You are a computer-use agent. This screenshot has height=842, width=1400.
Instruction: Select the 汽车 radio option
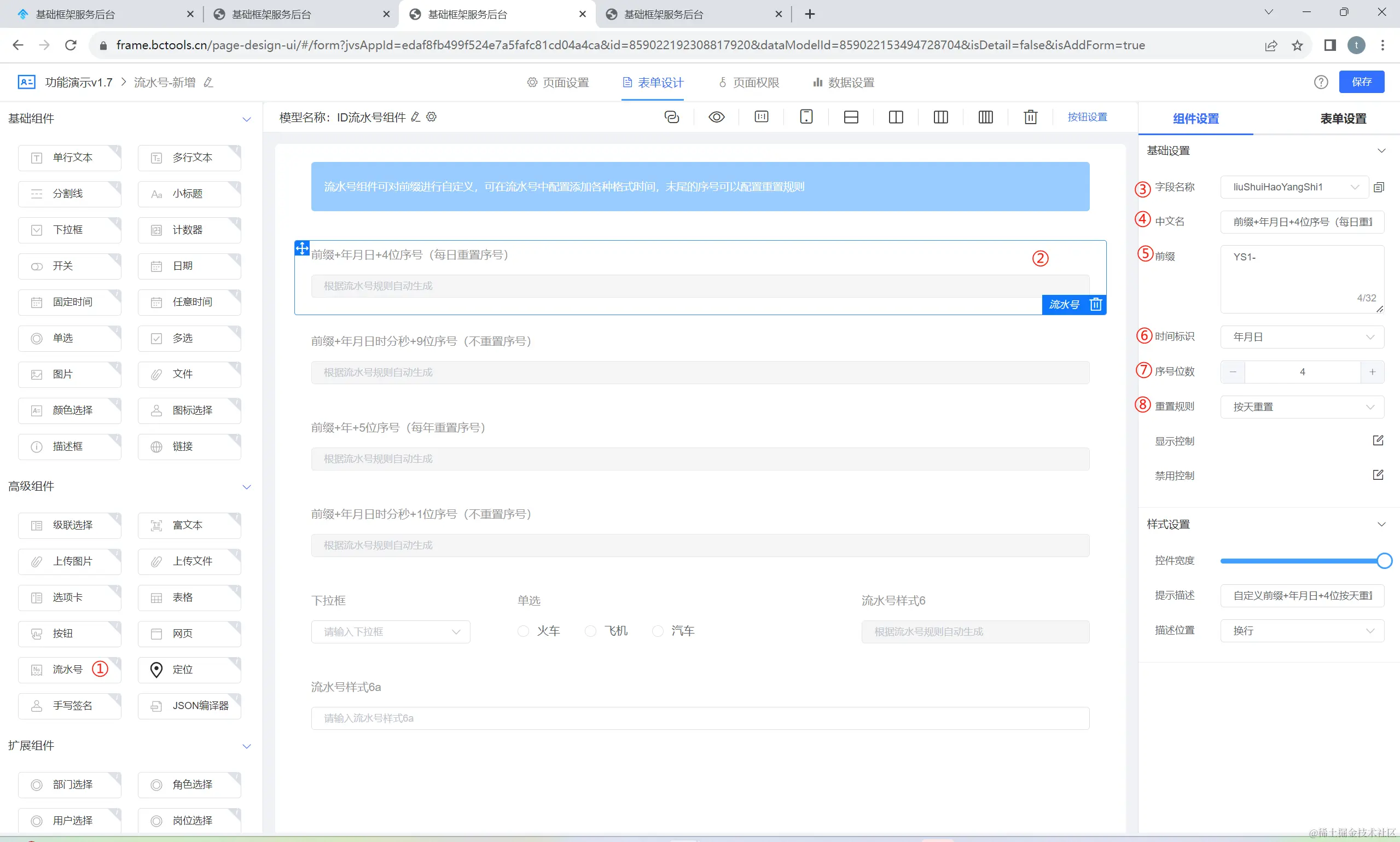pos(658,631)
